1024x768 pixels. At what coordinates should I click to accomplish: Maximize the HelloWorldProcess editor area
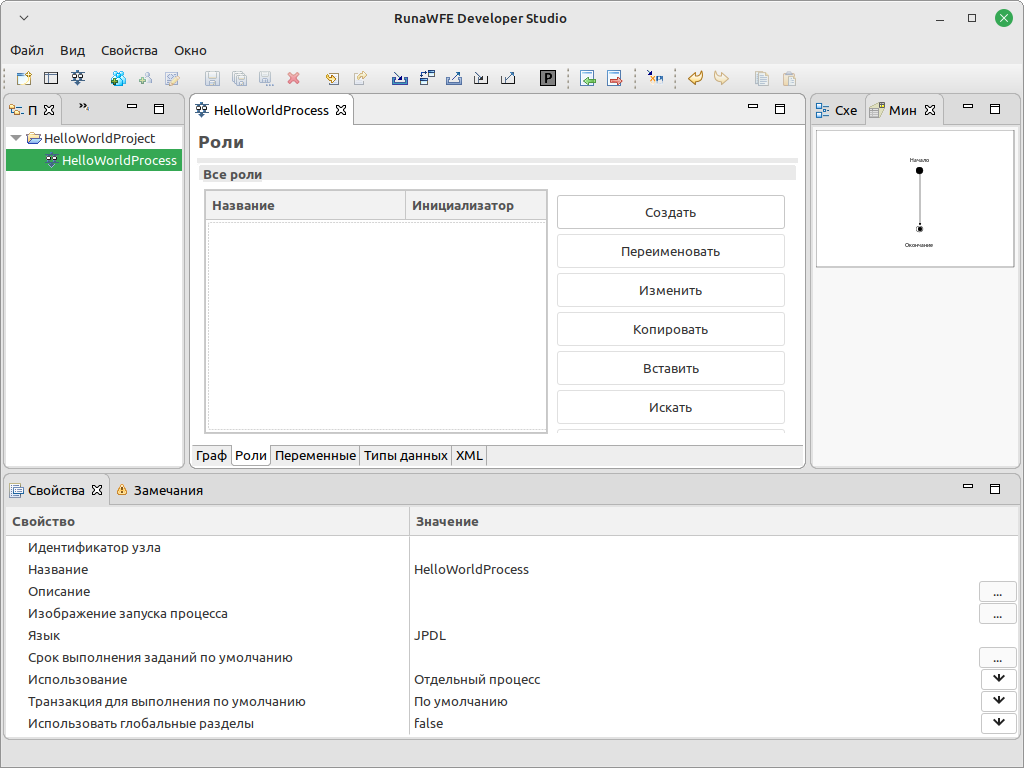(780, 109)
